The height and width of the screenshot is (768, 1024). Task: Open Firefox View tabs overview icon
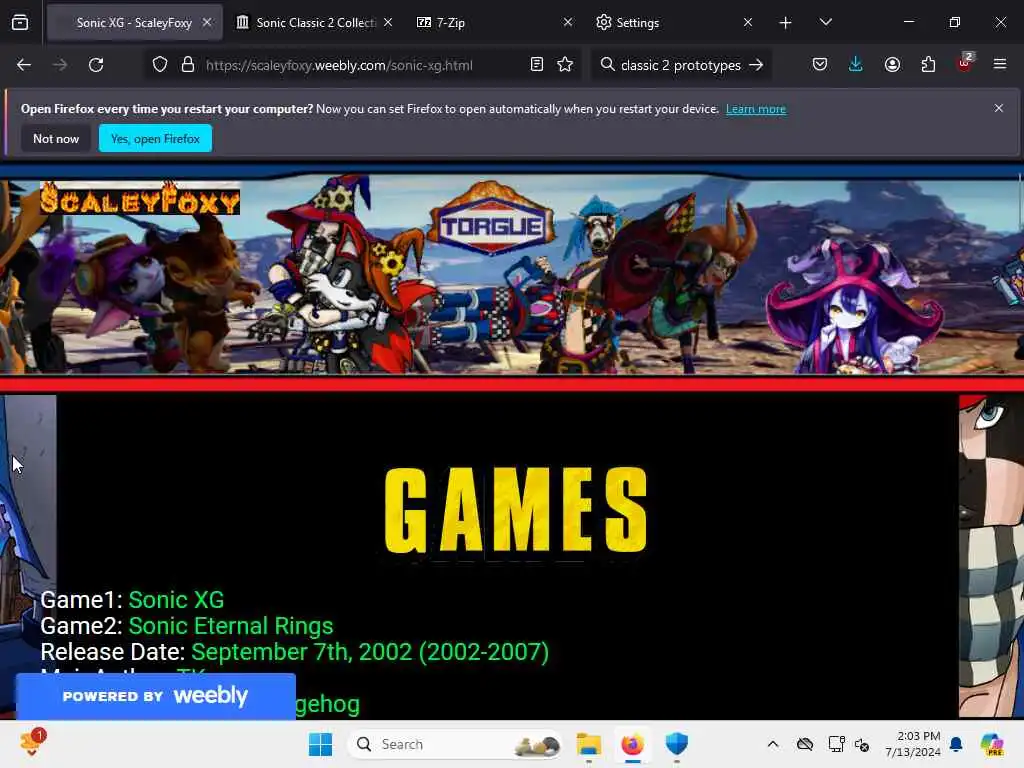click(20, 23)
